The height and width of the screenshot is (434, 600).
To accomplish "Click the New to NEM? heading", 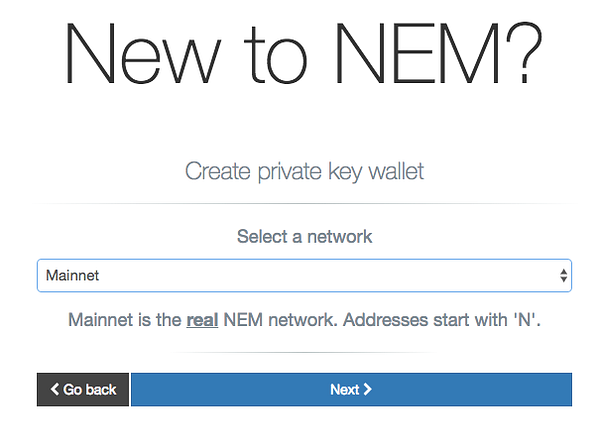I will pyautogui.click(x=304, y=54).
